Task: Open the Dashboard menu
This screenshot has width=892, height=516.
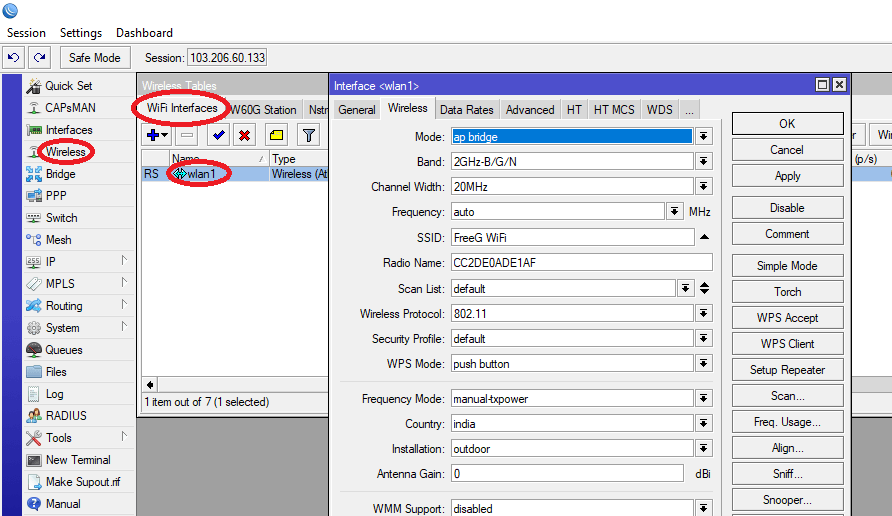Action: point(144,33)
